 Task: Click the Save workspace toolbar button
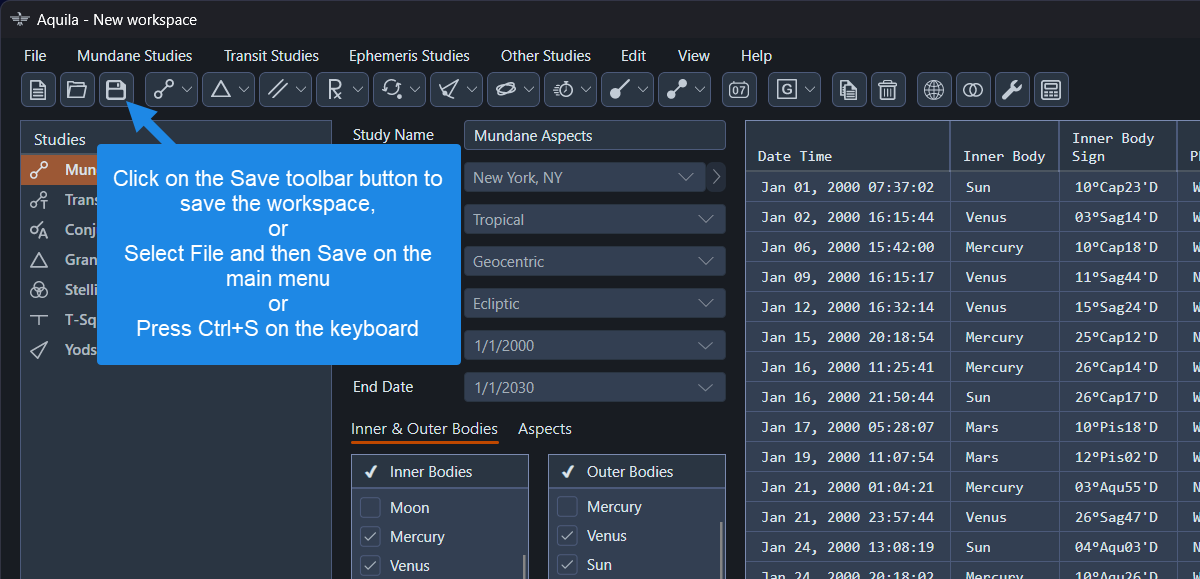(x=116, y=90)
